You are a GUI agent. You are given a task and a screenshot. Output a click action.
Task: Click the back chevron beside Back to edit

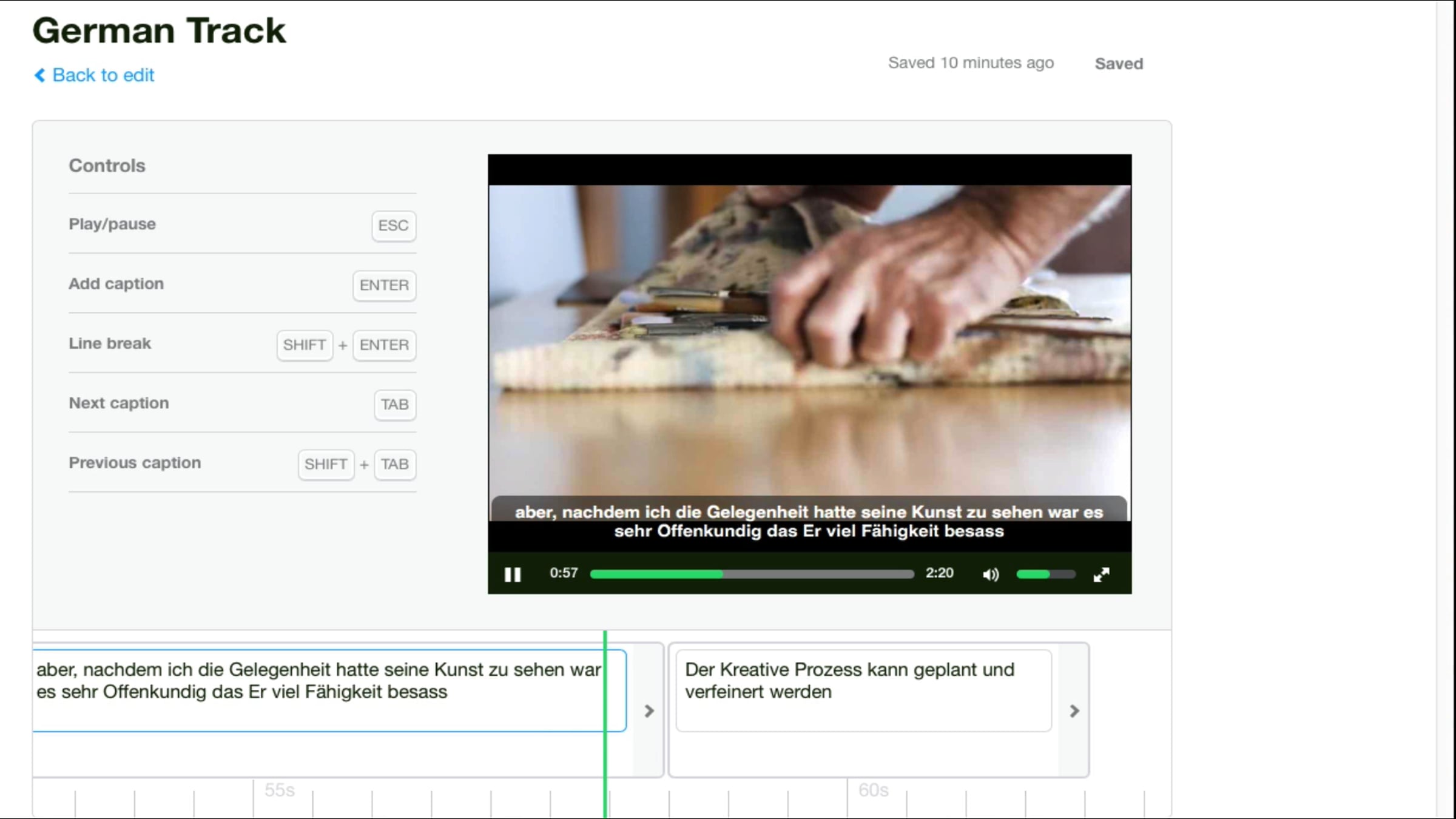coord(40,75)
